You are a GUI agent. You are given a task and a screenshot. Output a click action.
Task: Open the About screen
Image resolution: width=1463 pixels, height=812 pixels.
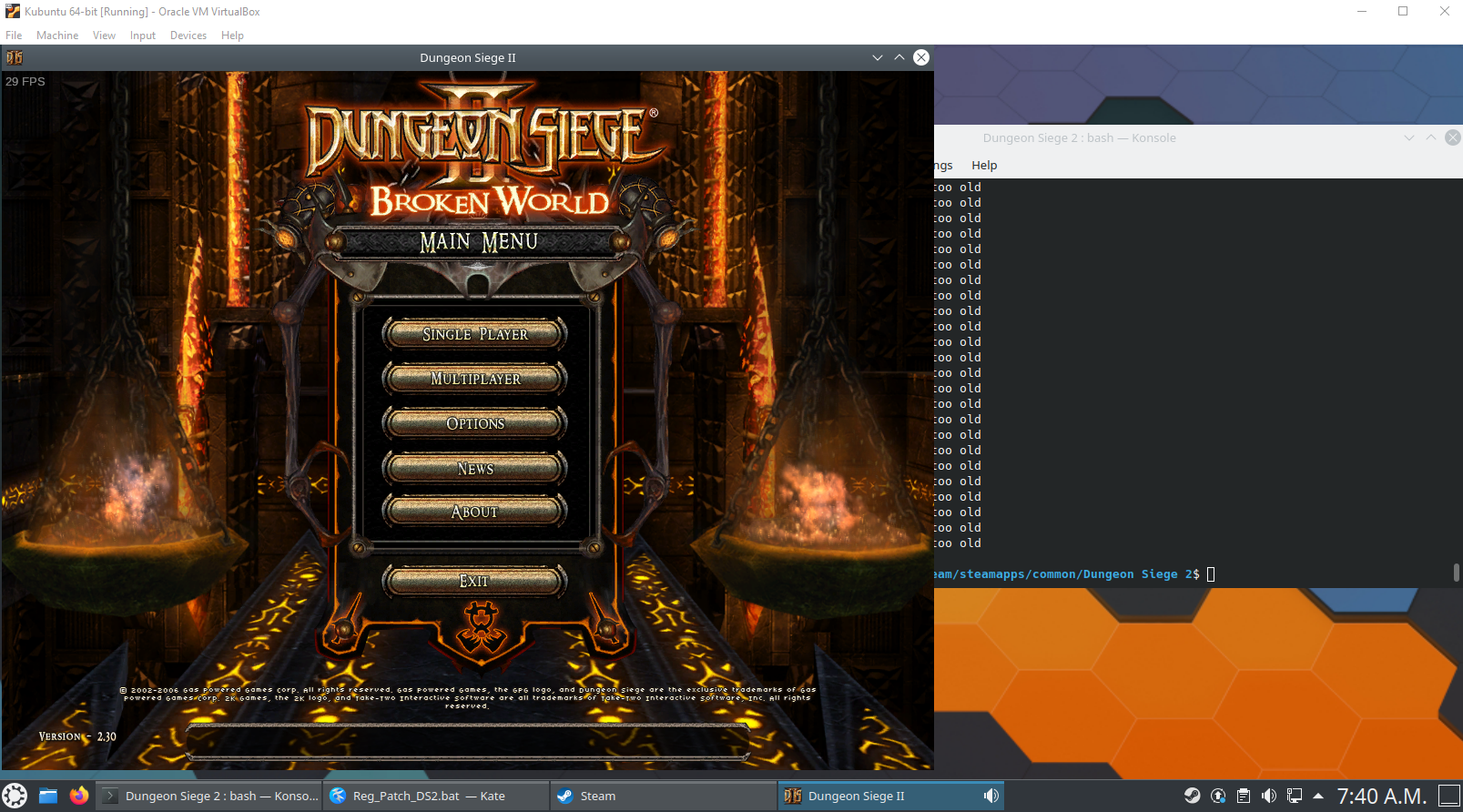(474, 512)
